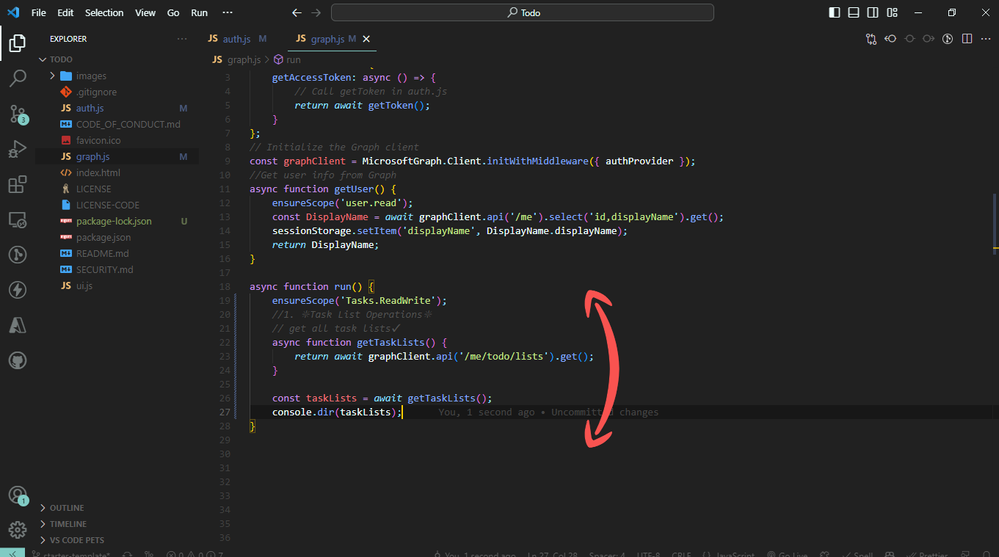
Task: Click the VS Code logo icon
Action: [13, 12]
